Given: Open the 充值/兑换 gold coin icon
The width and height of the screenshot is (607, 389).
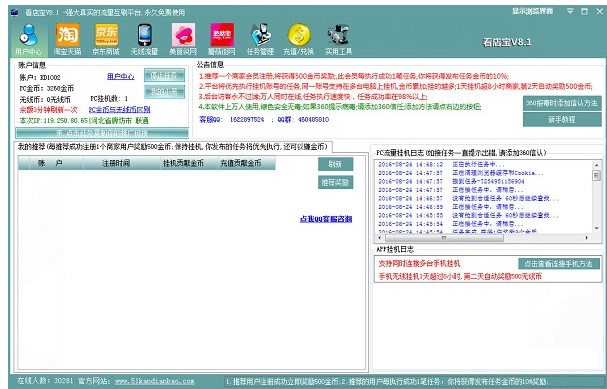Looking at the screenshot, I should tap(298, 39).
